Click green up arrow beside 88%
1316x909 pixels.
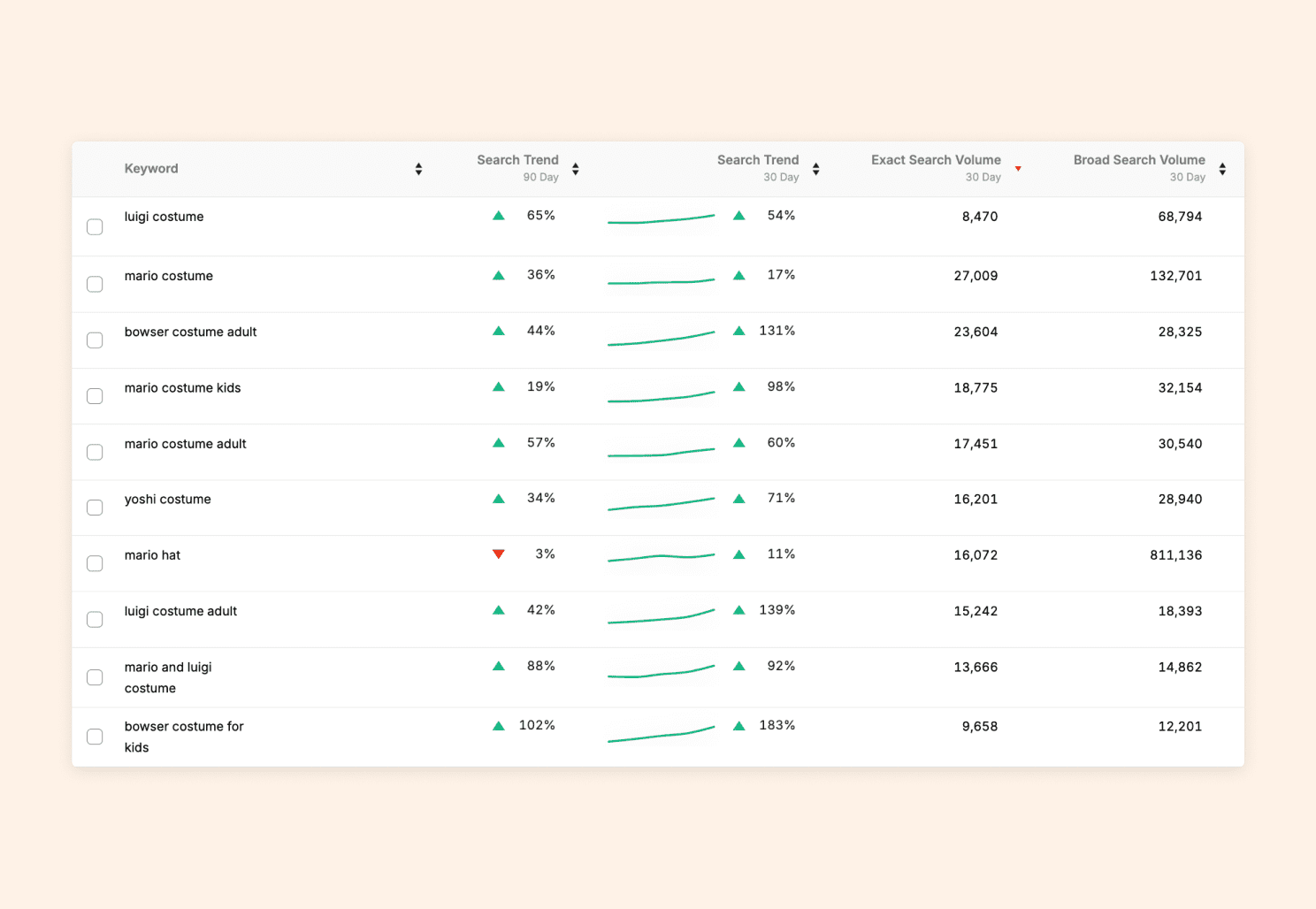(x=499, y=667)
